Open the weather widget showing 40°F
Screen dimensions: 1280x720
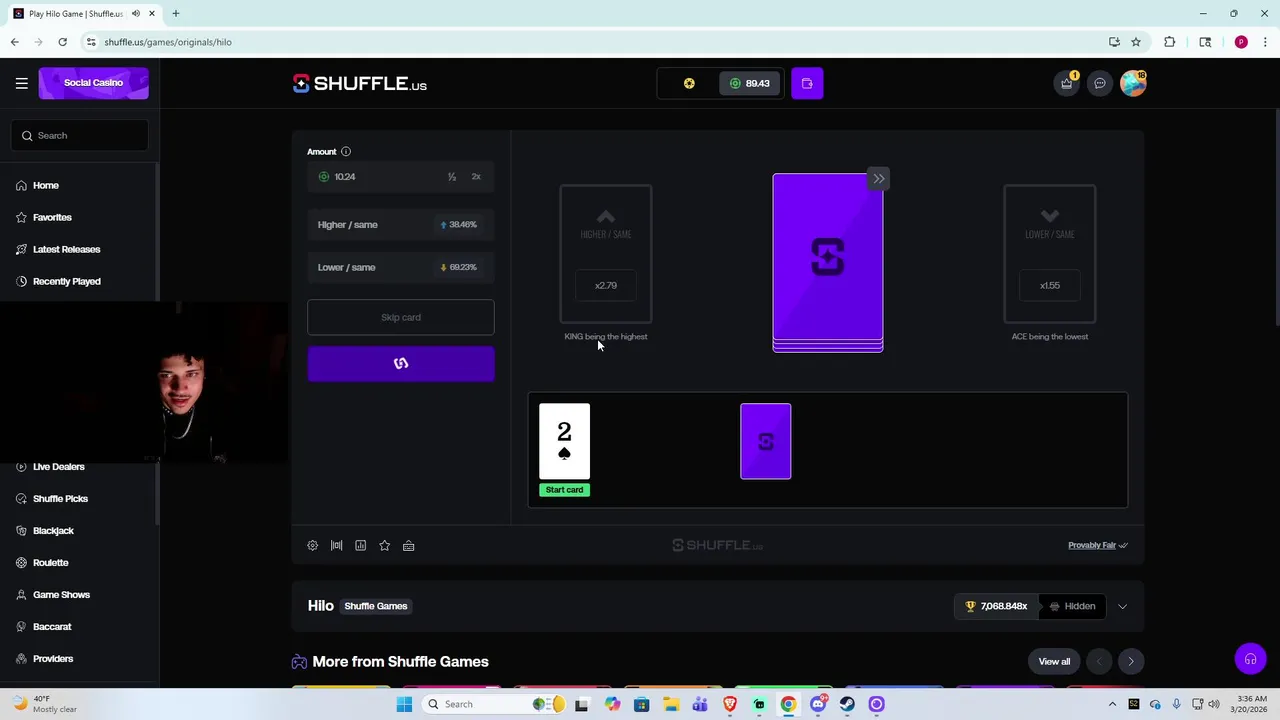click(x=45, y=704)
